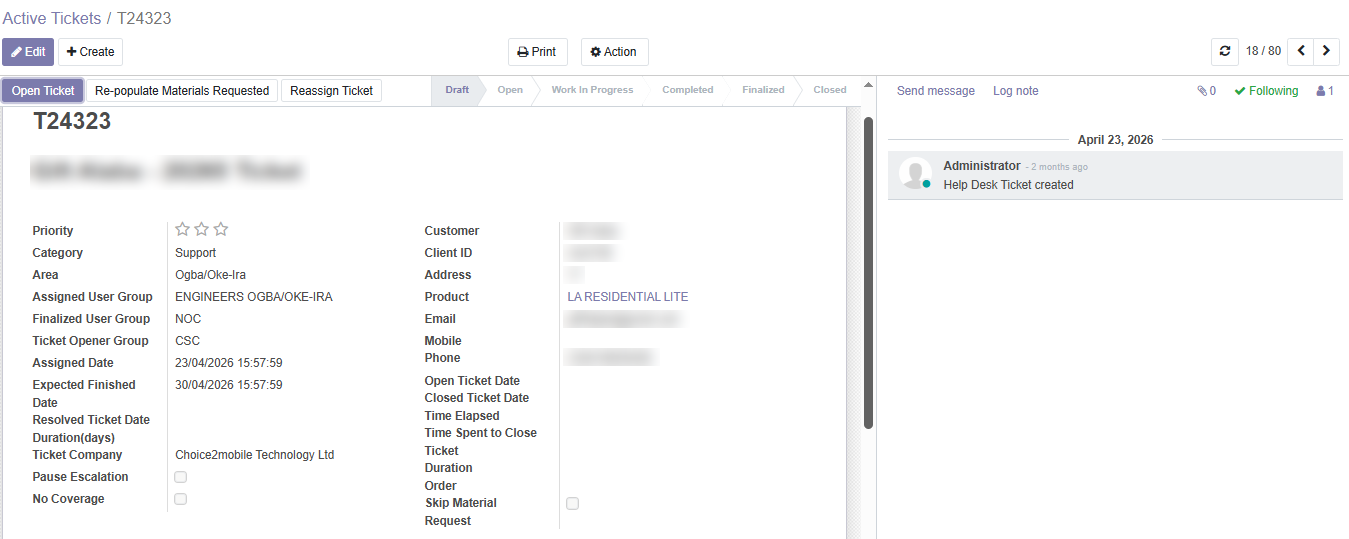Toggle Skip Material Request checkbox

click(573, 503)
